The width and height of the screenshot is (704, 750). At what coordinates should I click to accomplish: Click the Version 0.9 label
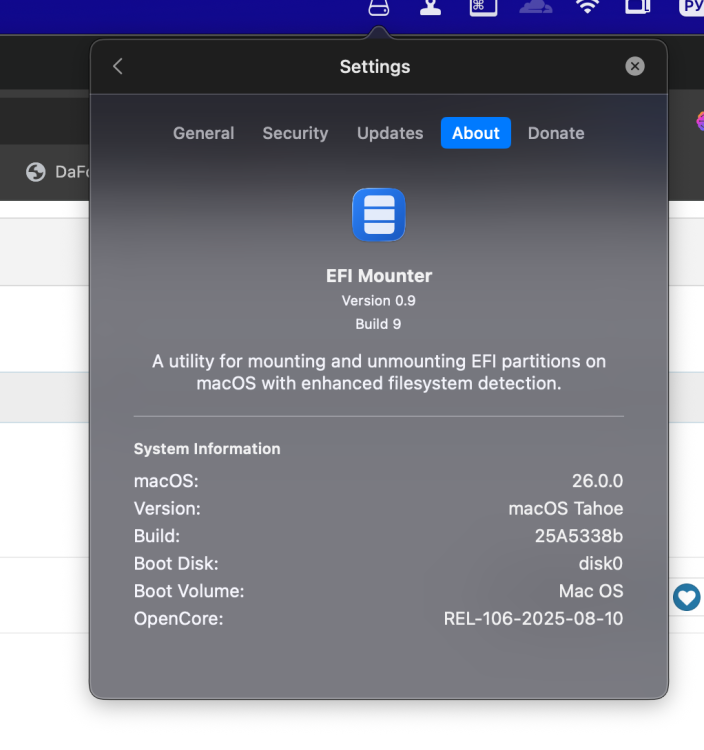pyautogui.click(x=379, y=301)
